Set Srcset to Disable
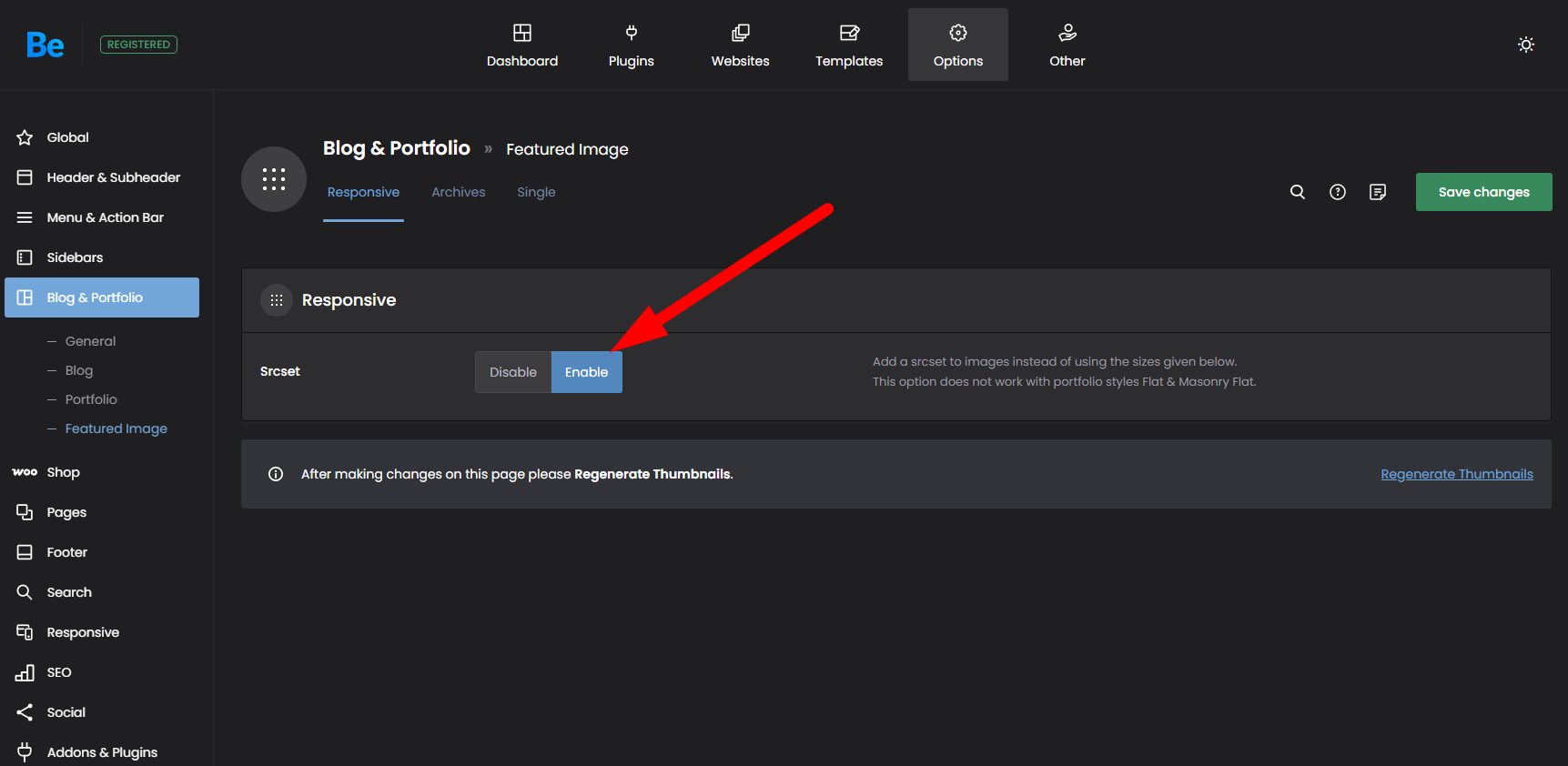Image resolution: width=1568 pixels, height=766 pixels. pyautogui.click(x=512, y=372)
